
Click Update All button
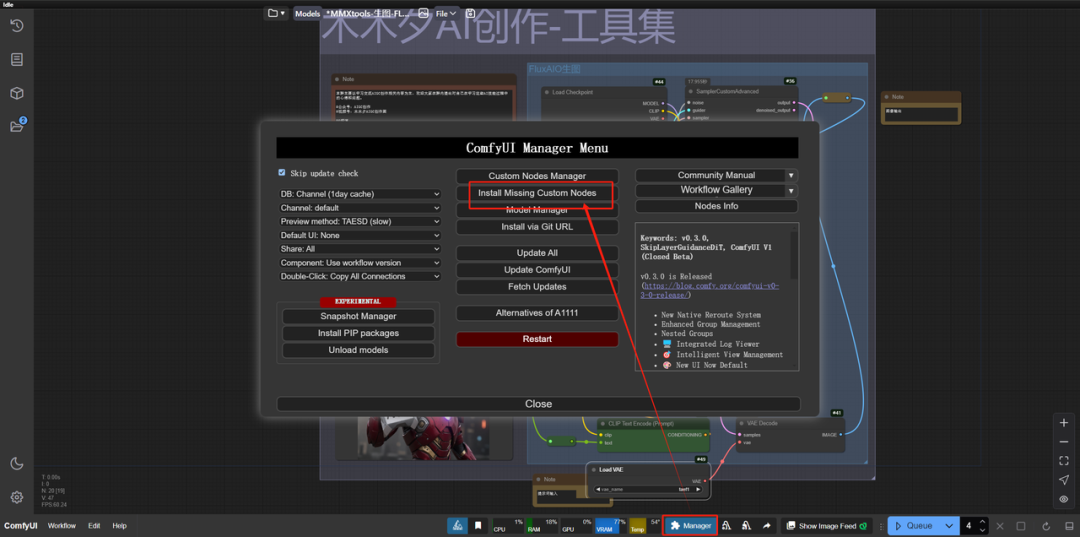537,253
